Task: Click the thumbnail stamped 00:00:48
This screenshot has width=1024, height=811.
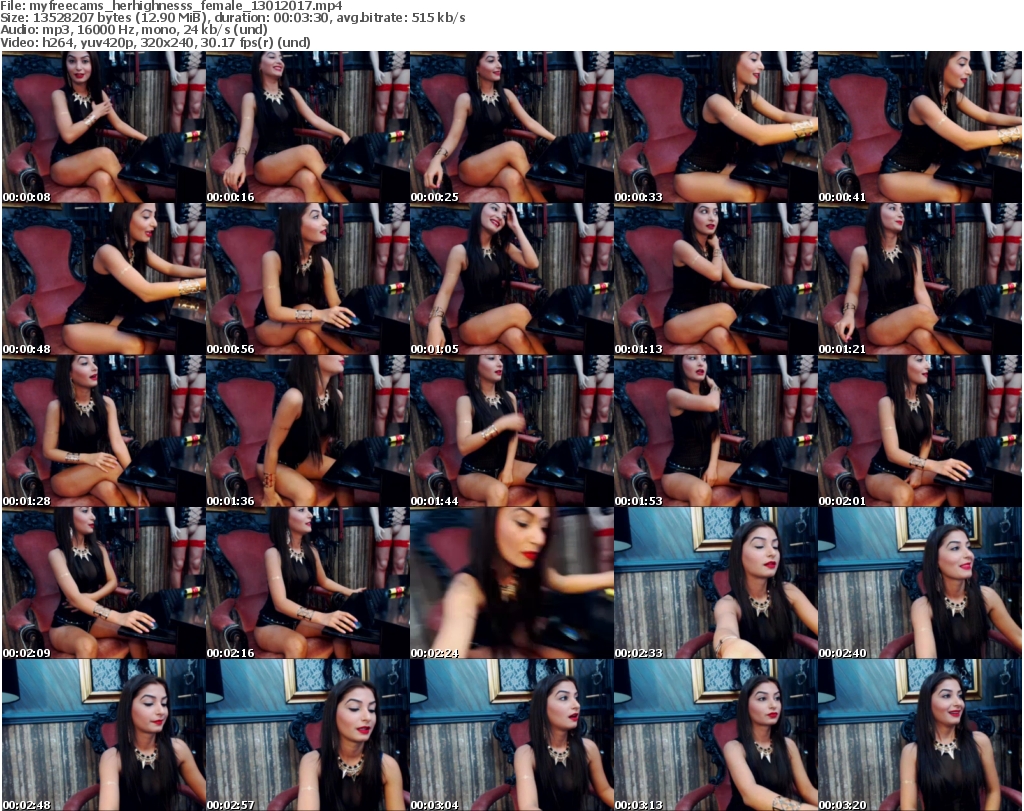Action: point(104,279)
